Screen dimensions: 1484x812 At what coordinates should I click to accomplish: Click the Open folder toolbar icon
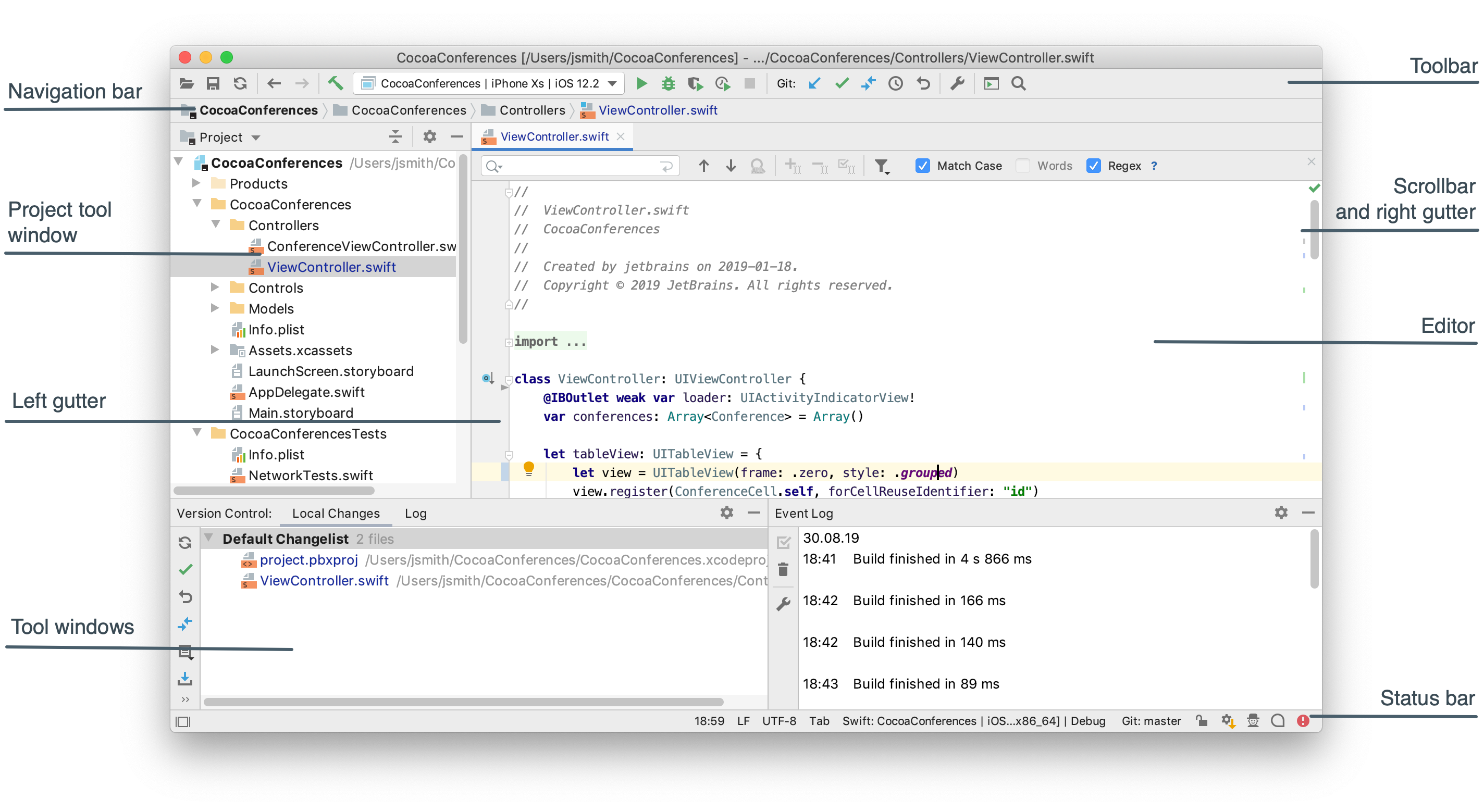(186, 83)
